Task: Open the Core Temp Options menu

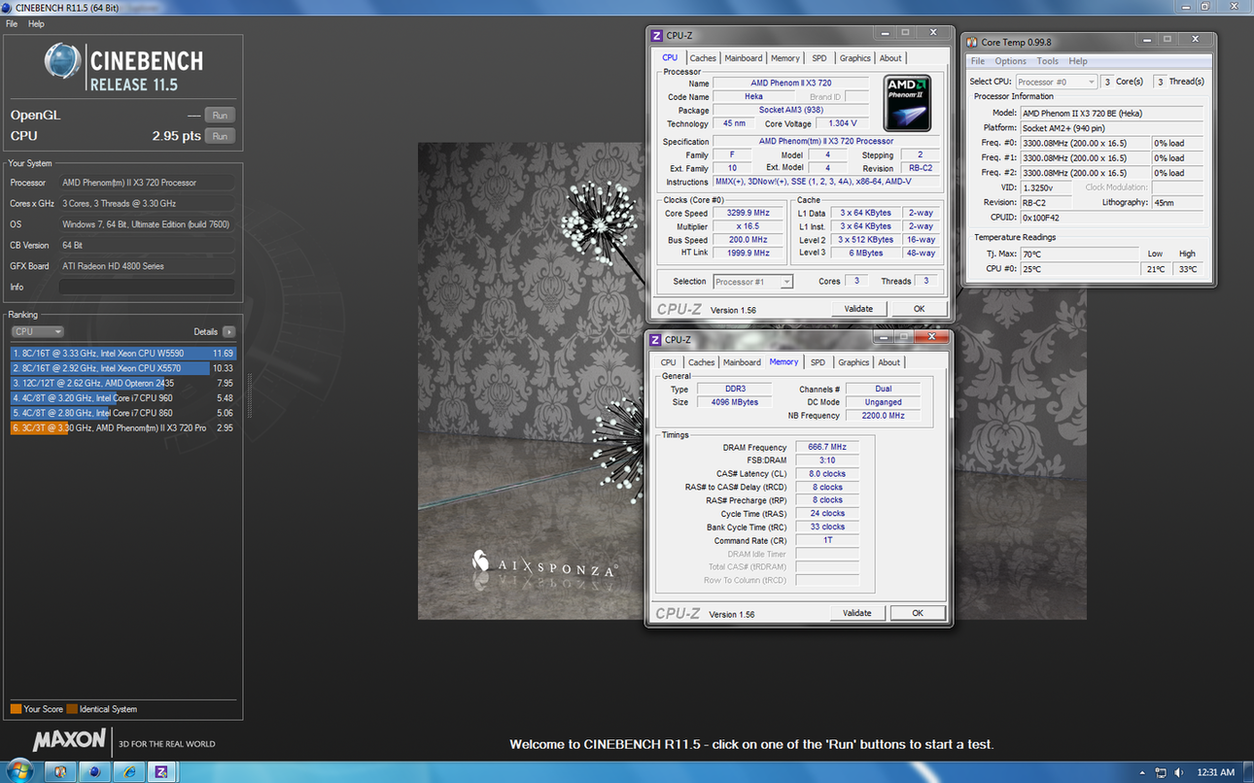Action: click(x=1010, y=61)
